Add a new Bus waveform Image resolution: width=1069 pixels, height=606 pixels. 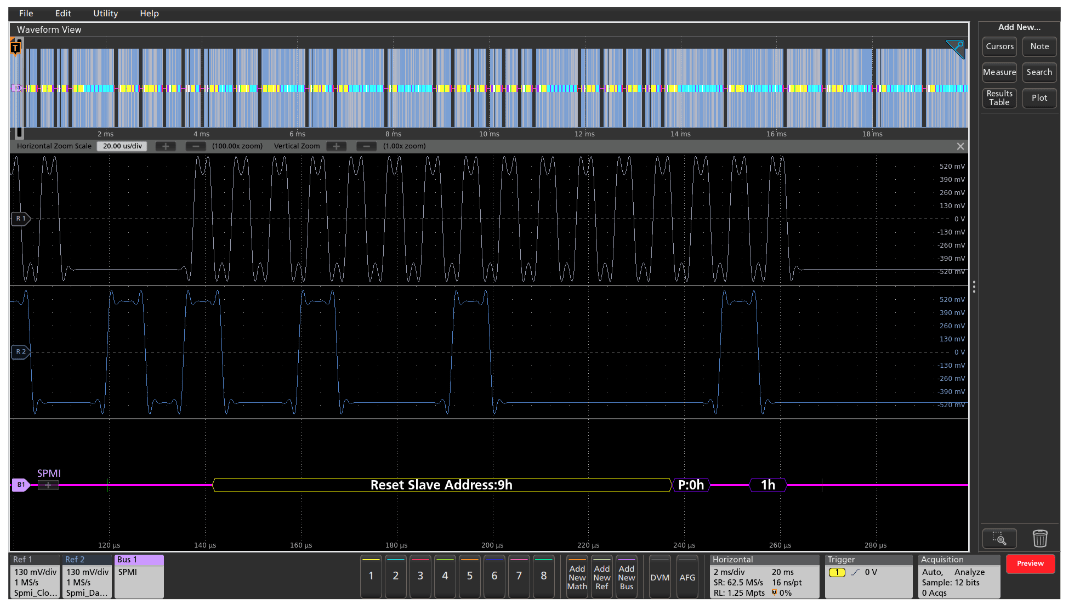626,575
